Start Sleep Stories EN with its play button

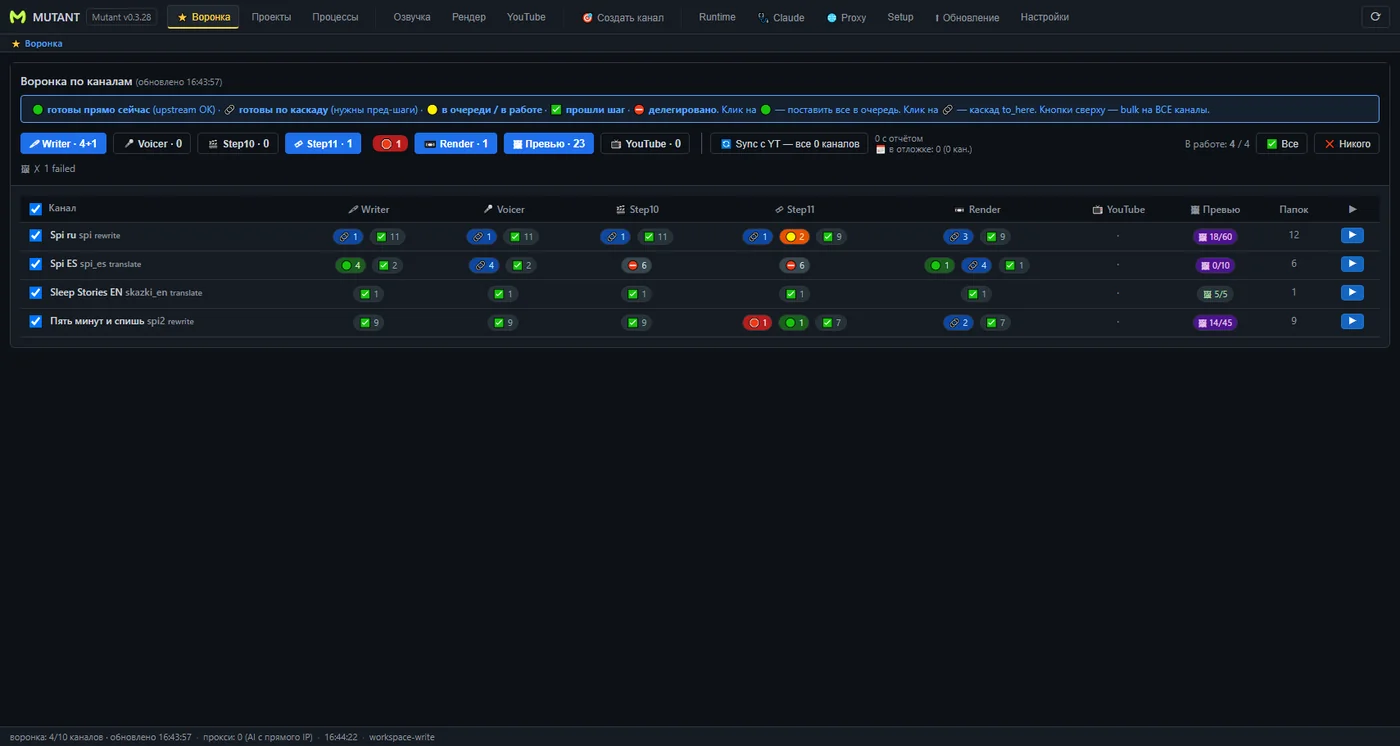1352,293
